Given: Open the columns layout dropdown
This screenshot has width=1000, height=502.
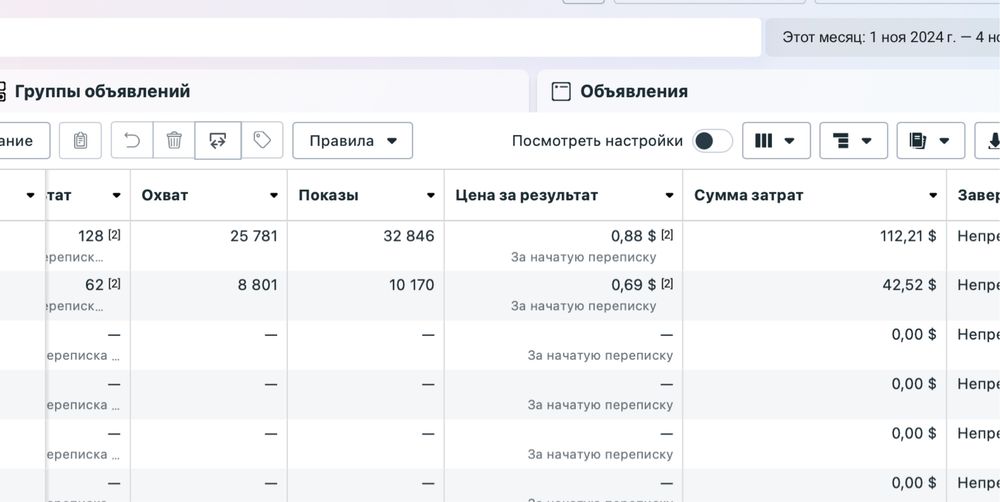Looking at the screenshot, I should [776, 140].
